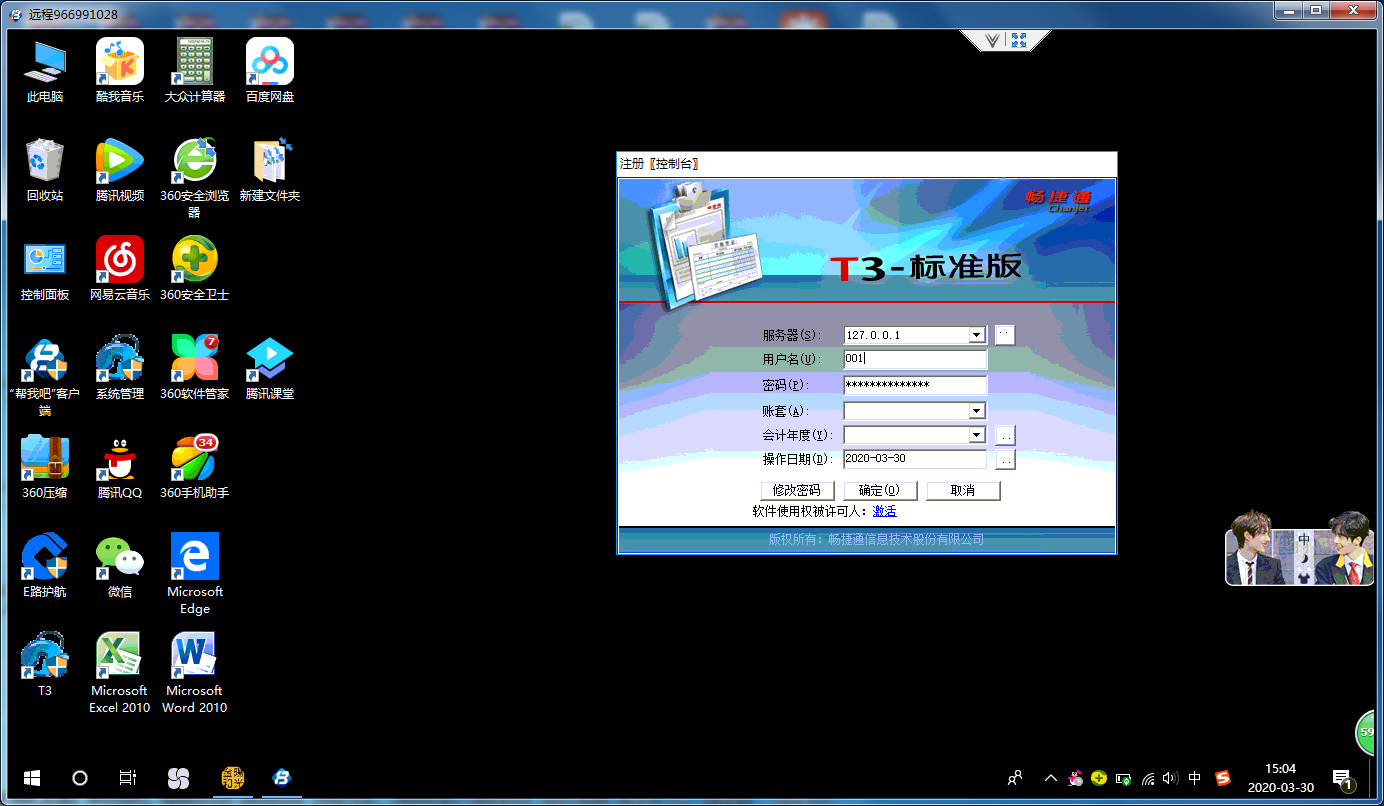Click the fan-shaped taskbar app icon
This screenshot has width=1384, height=806.
click(178, 777)
